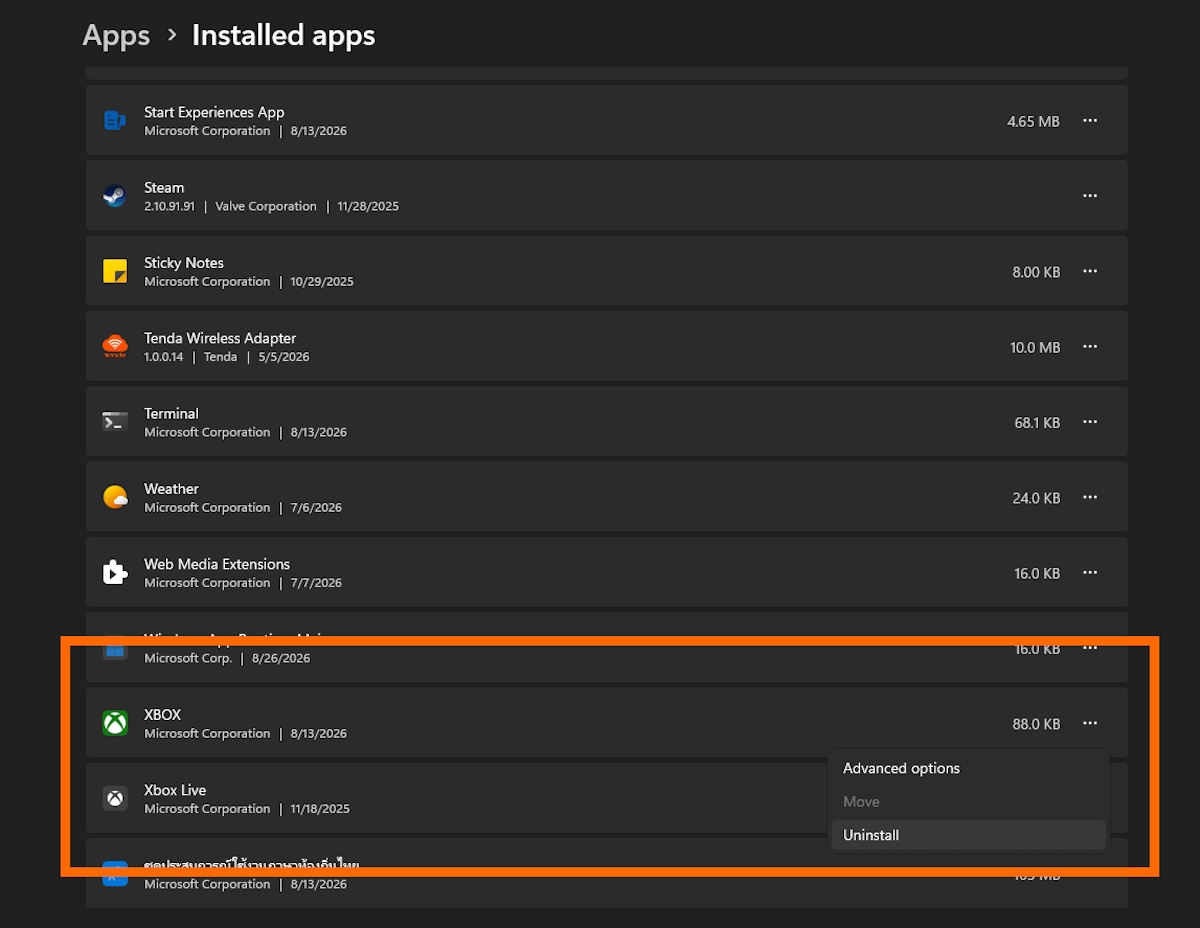Click the Weather app name
Viewport: 1200px width, 928px height.
171,489
